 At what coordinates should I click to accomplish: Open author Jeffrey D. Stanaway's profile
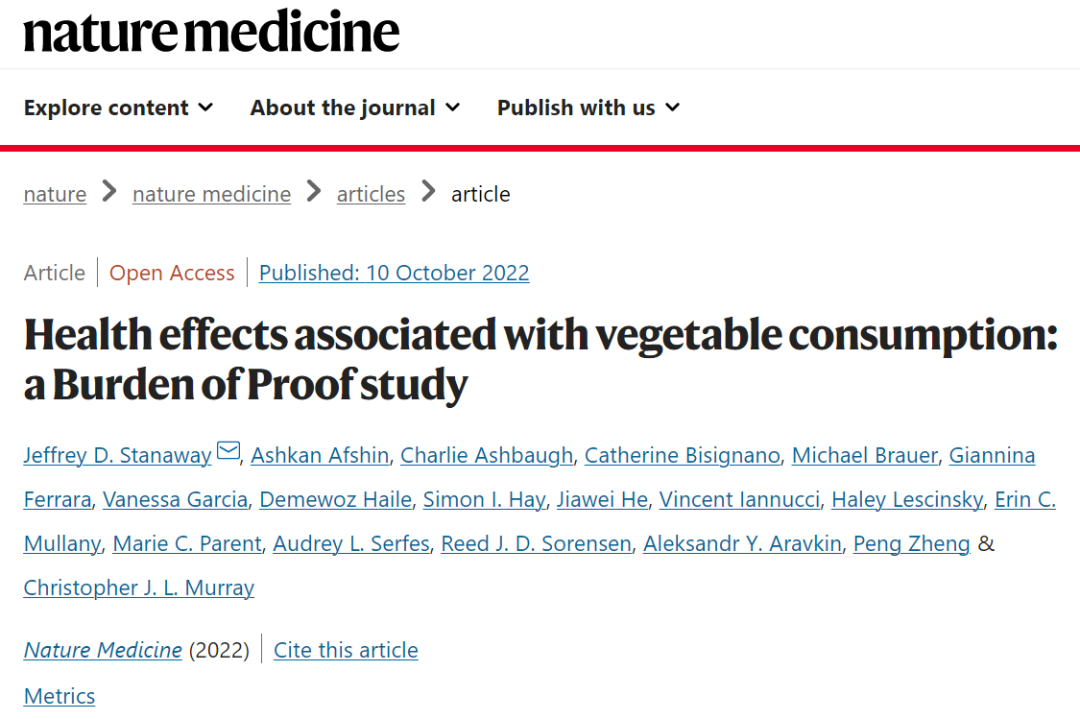[x=117, y=456]
